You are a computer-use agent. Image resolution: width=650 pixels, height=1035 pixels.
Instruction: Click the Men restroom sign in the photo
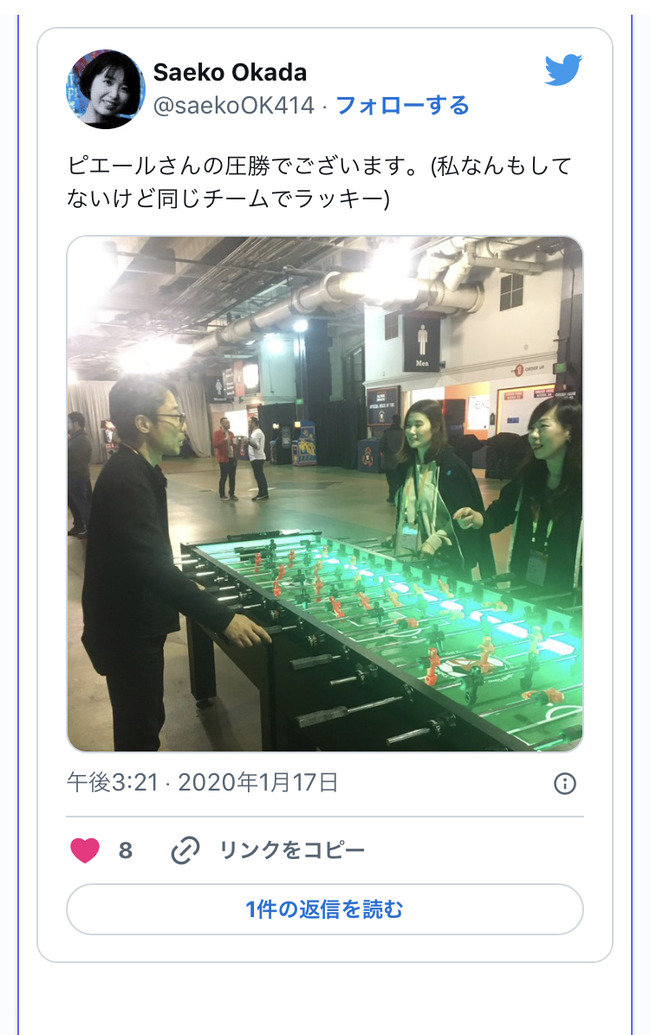[x=422, y=343]
